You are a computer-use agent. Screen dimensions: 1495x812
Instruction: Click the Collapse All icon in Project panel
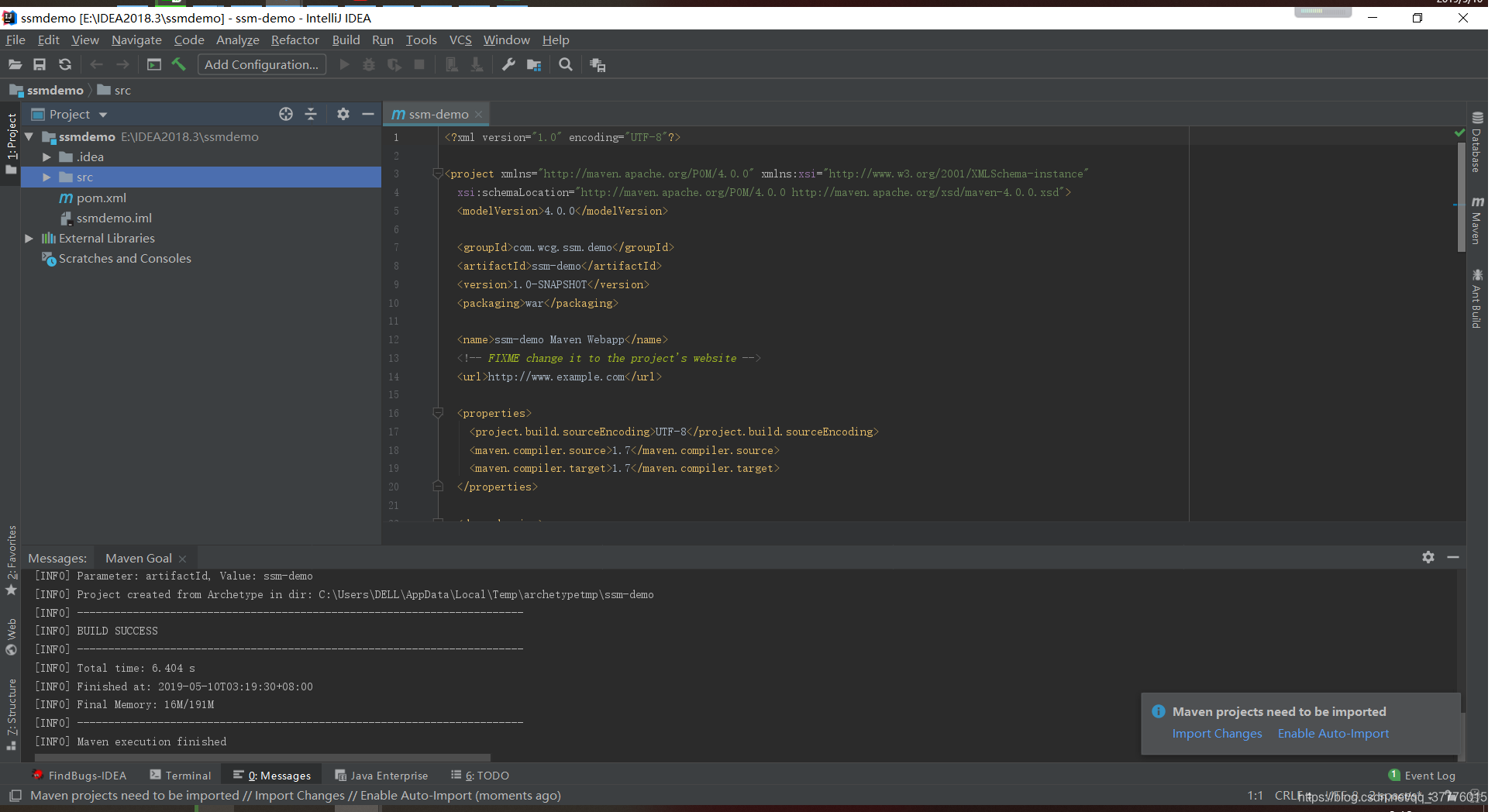(x=311, y=115)
